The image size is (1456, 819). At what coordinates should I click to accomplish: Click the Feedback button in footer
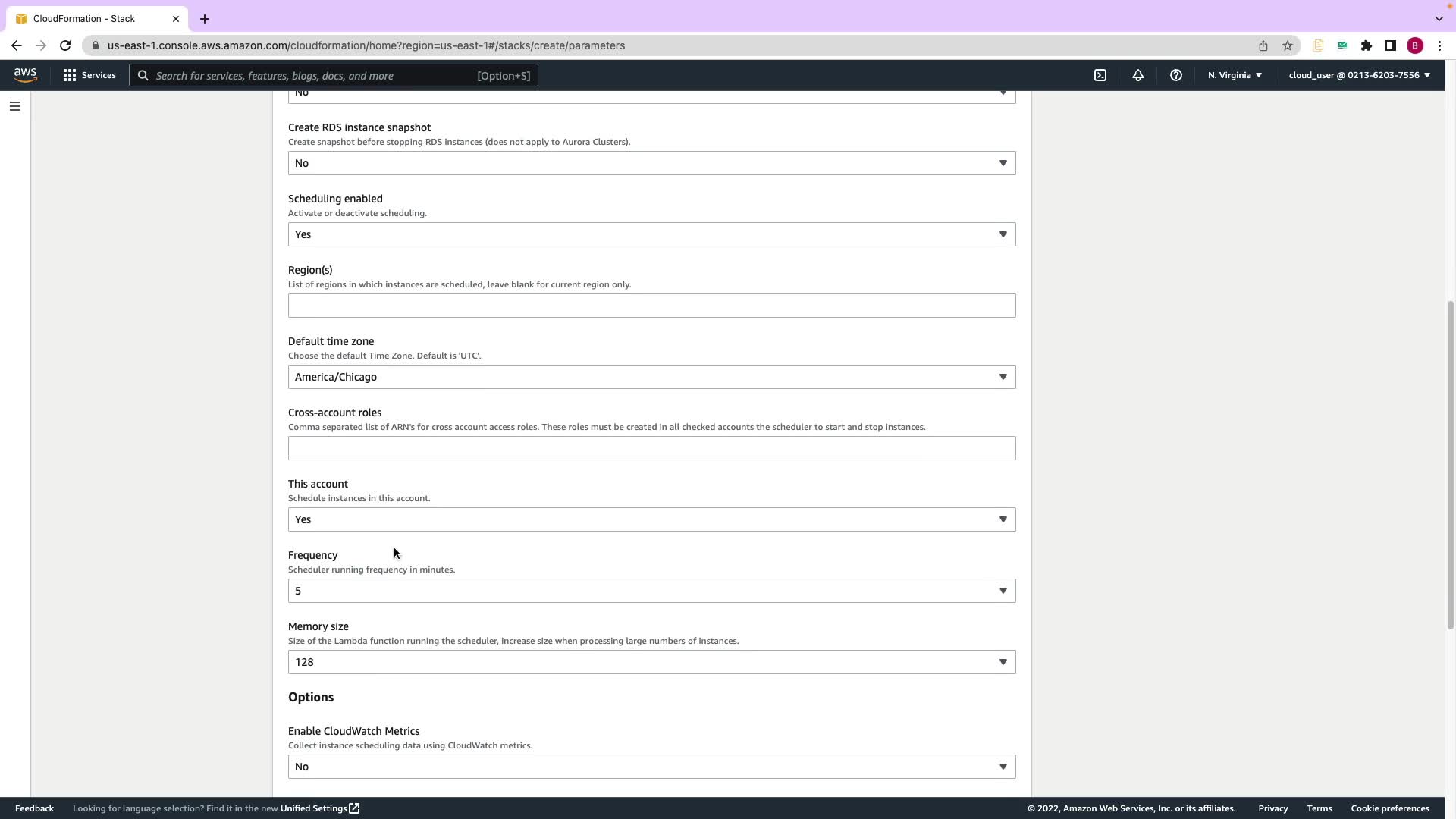click(x=34, y=808)
